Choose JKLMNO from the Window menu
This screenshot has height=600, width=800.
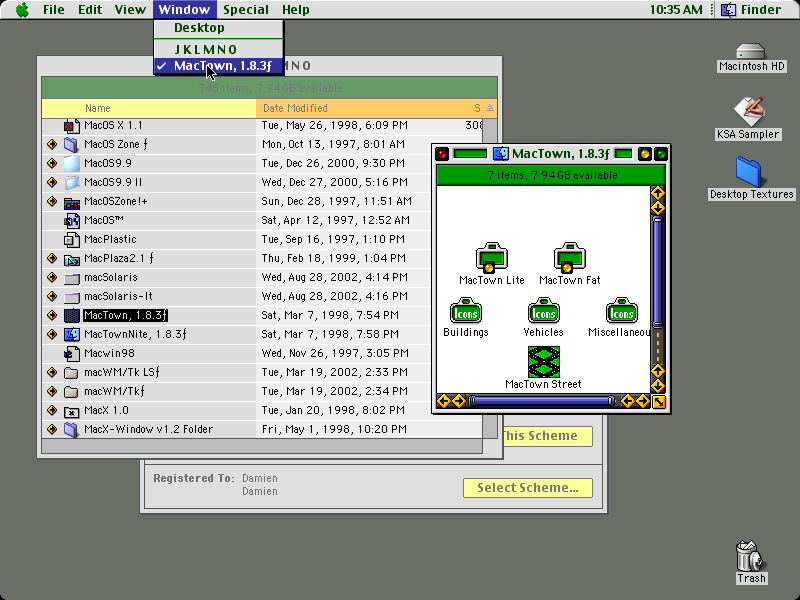218,49
